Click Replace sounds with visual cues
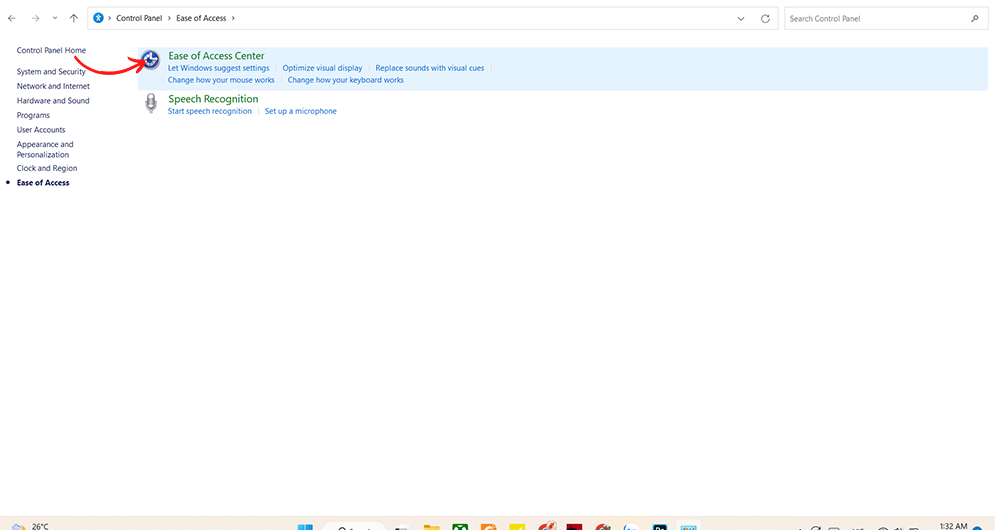Screen dimensions: 1000x530 [429, 68]
